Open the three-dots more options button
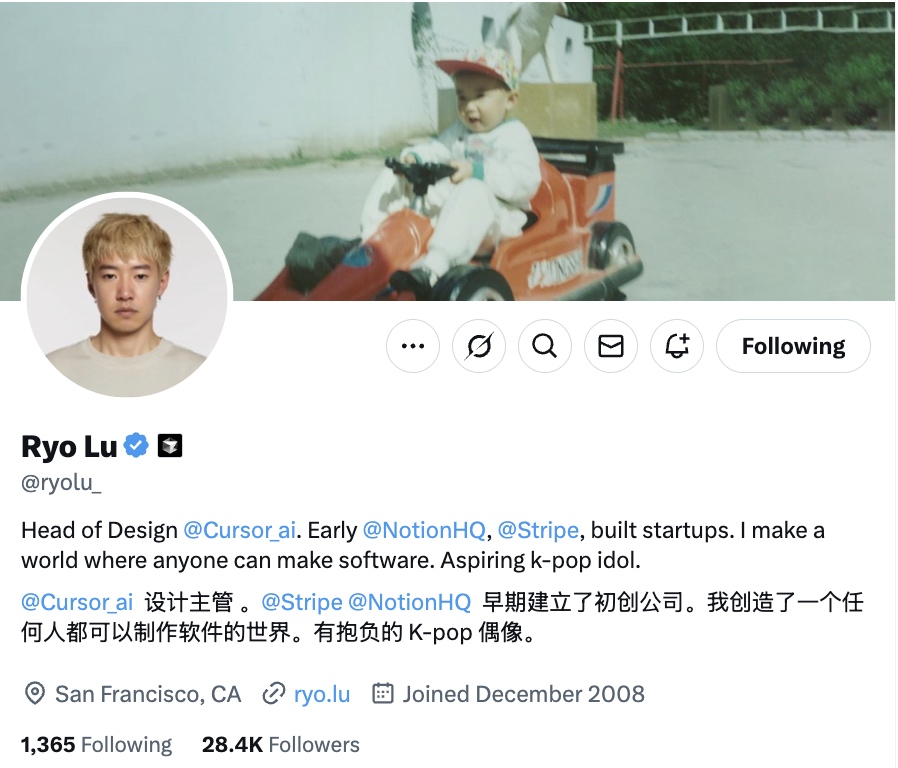 [x=412, y=346]
